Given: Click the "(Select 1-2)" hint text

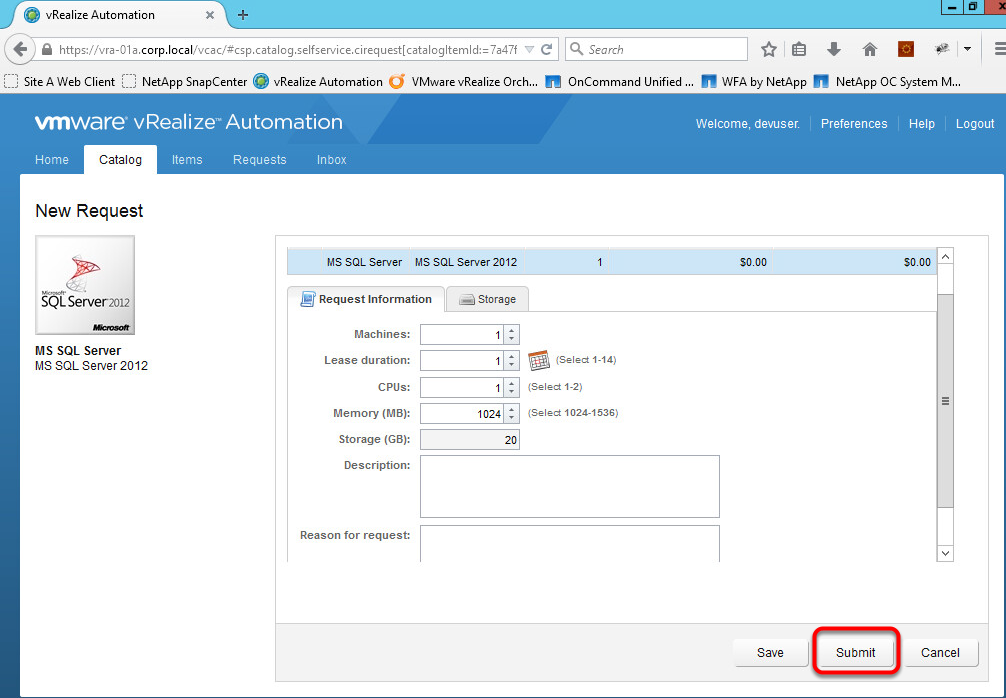Looking at the screenshot, I should (555, 387).
